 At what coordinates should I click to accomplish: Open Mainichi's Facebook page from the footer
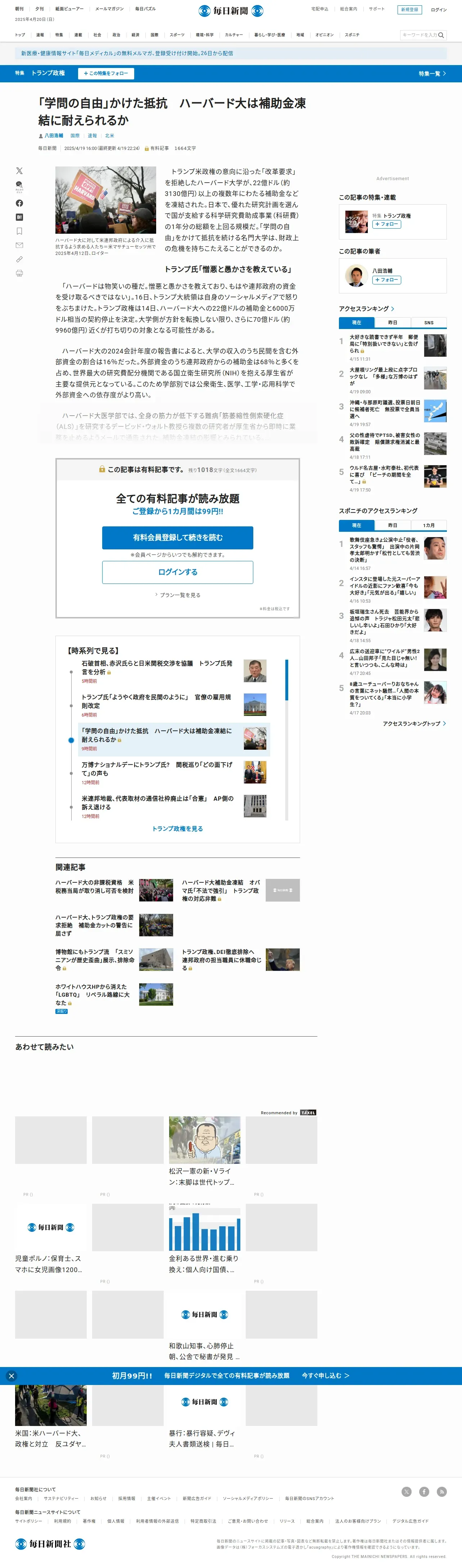tap(424, 1491)
